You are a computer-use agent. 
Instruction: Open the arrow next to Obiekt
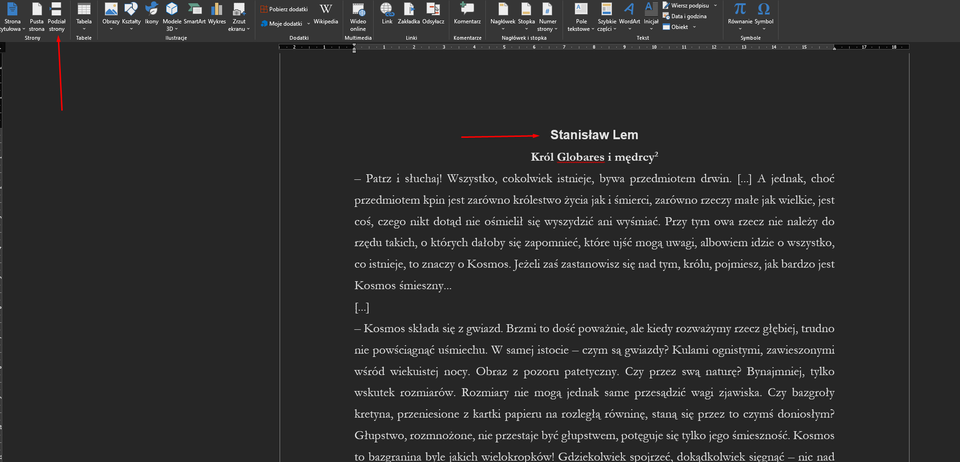[694, 27]
